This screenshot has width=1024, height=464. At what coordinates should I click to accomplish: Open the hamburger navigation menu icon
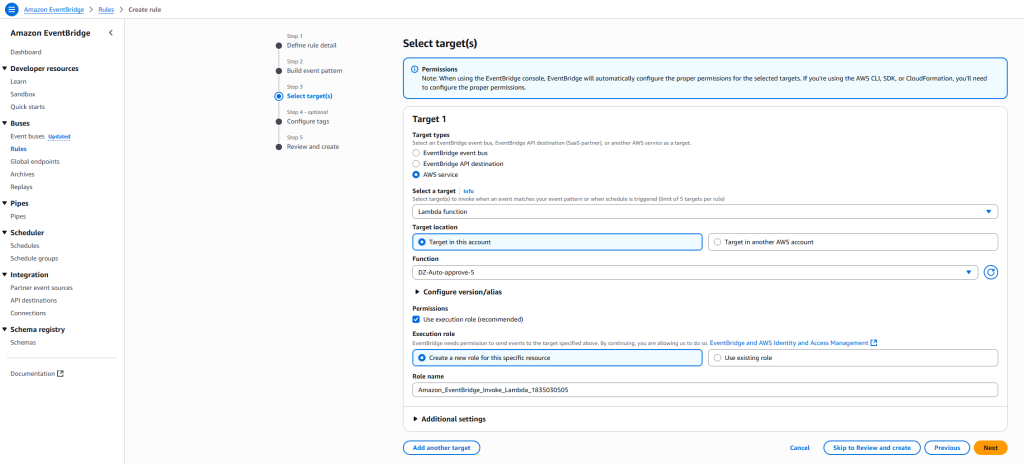click(x=11, y=9)
